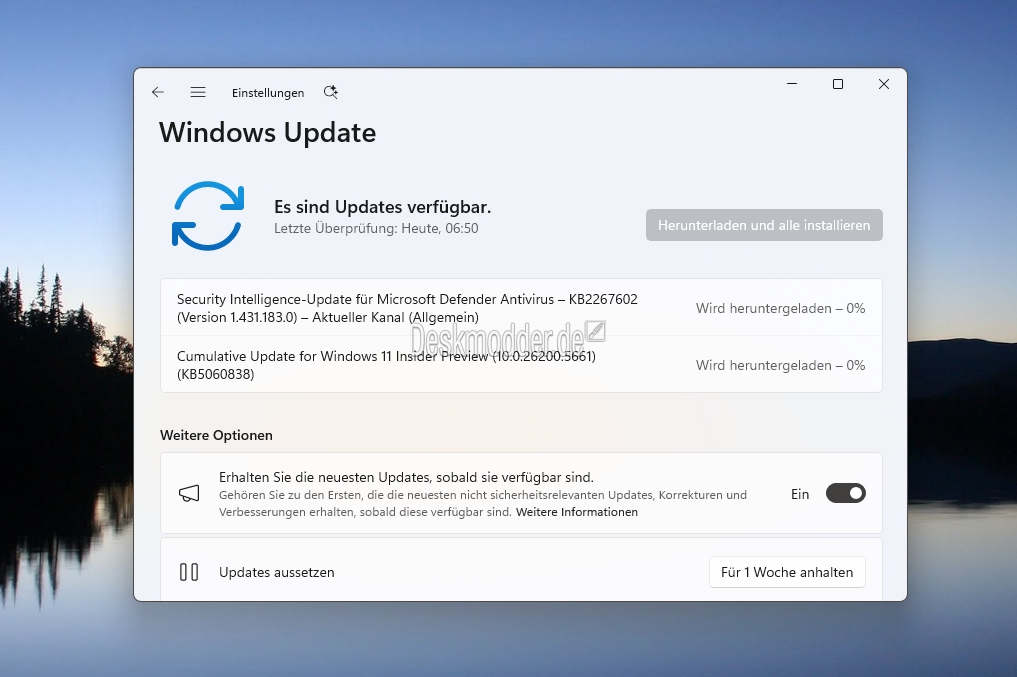Click 'Herunterladen und alle installieren' button
The image size is (1017, 677).
click(x=764, y=225)
